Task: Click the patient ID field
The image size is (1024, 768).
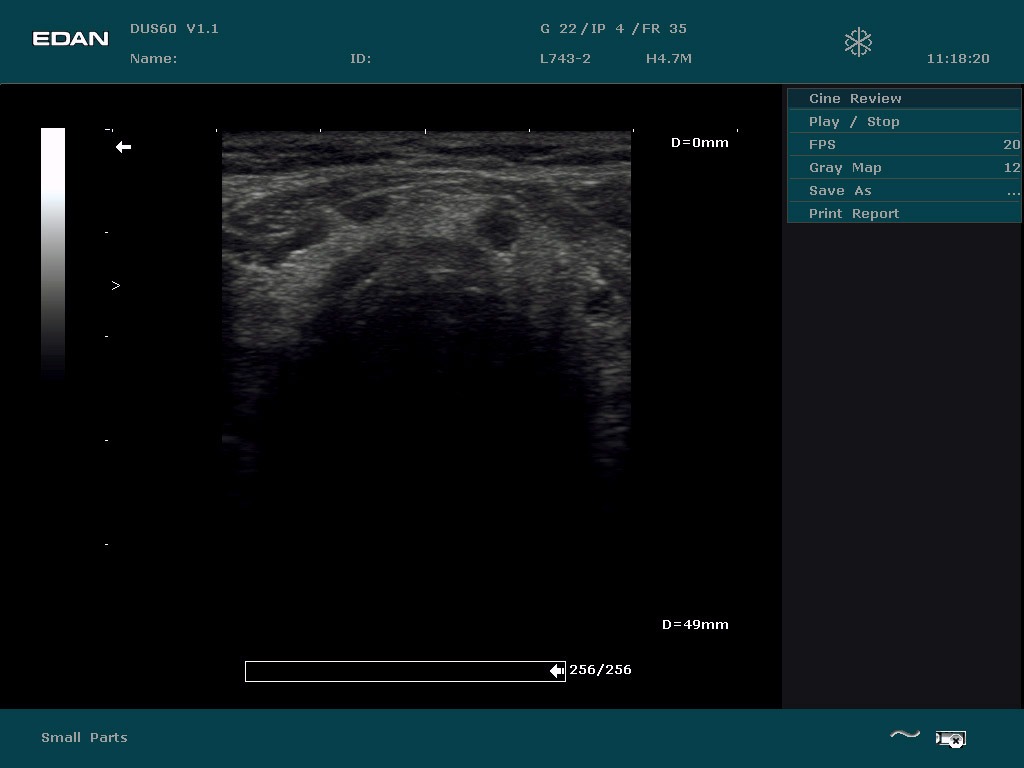Action: (360, 59)
